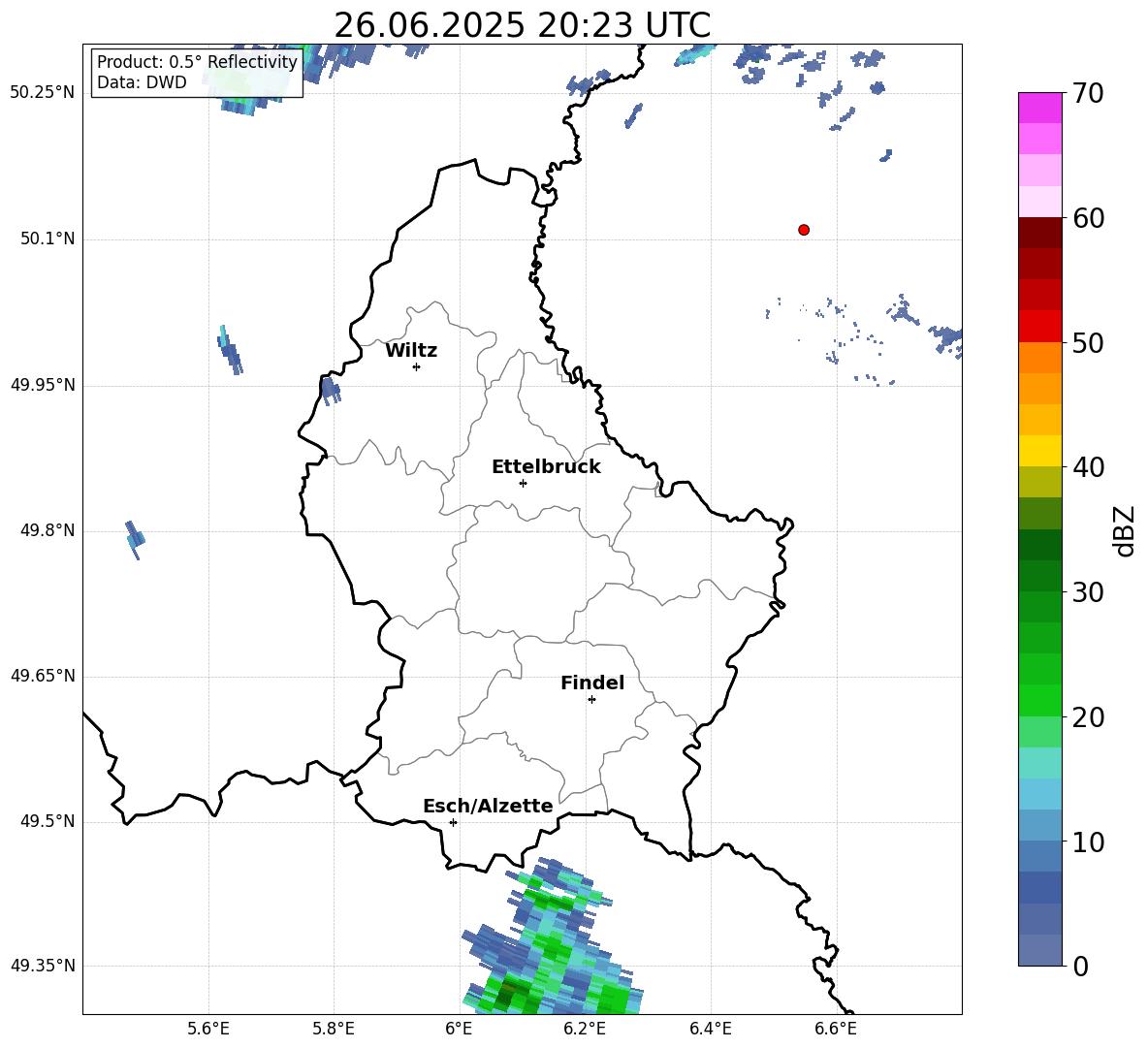Pick the magenta top colorbar swatch
This screenshot has width=1148, height=1048.
click(1040, 109)
